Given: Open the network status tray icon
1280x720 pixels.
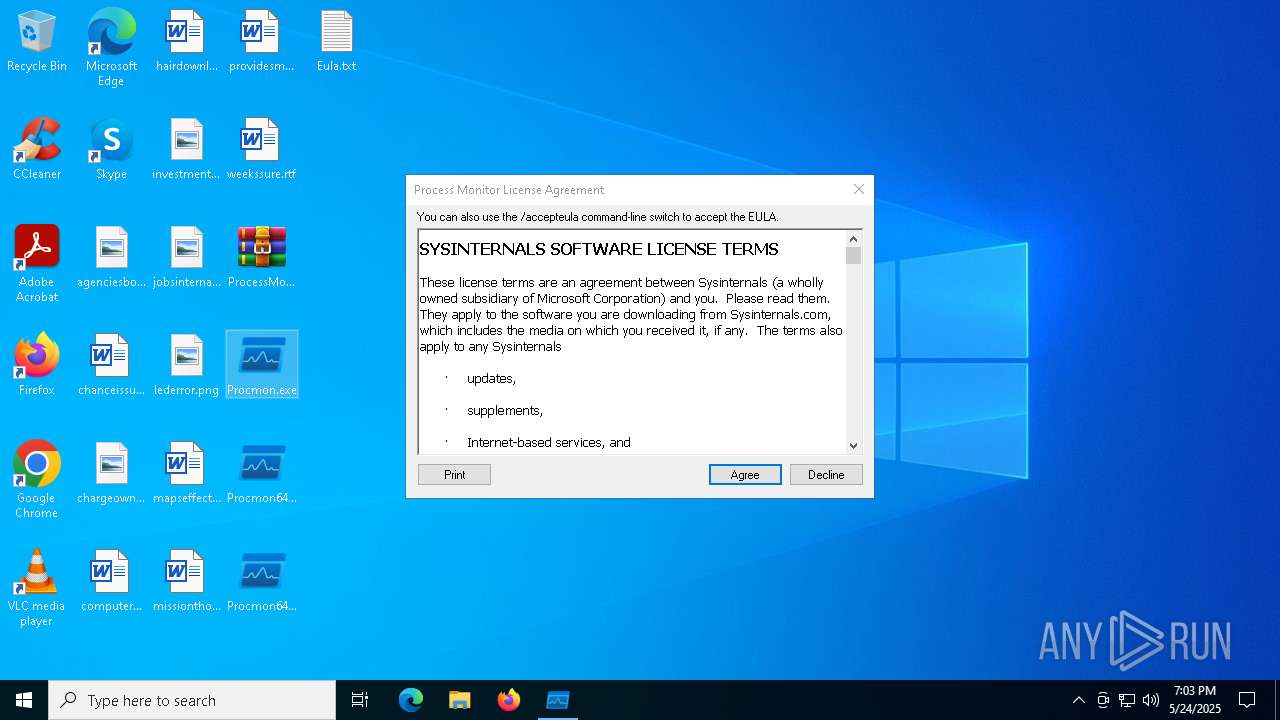Looking at the screenshot, I should point(1127,700).
